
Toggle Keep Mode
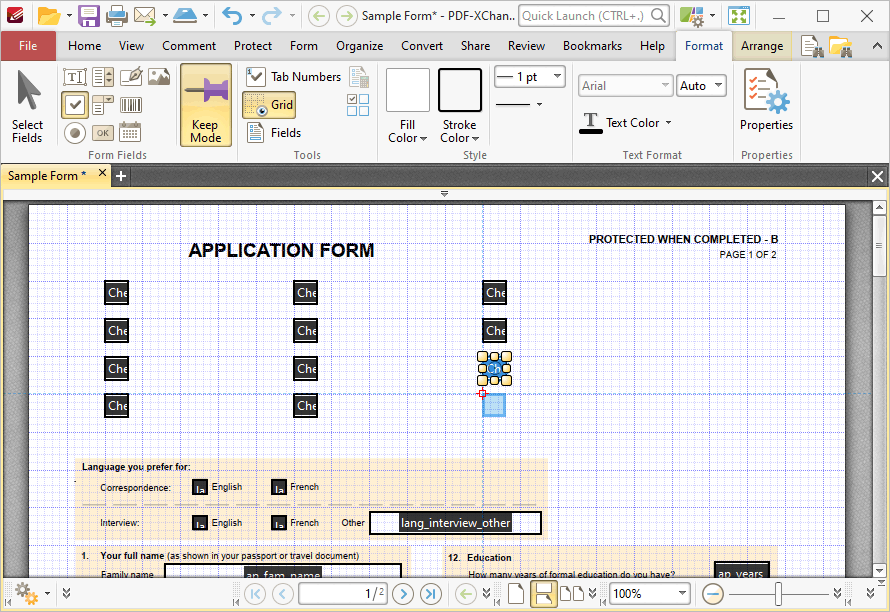click(x=206, y=105)
